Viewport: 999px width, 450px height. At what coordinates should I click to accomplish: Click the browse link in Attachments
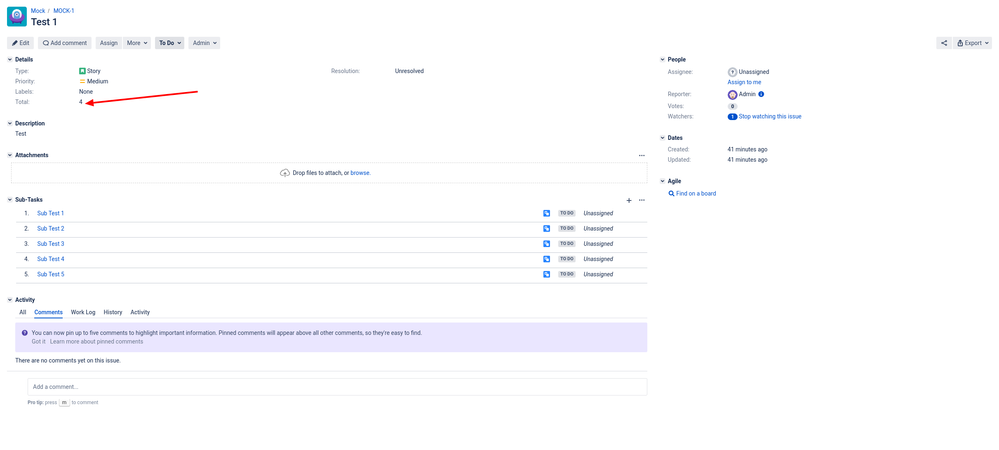pyautogui.click(x=360, y=173)
